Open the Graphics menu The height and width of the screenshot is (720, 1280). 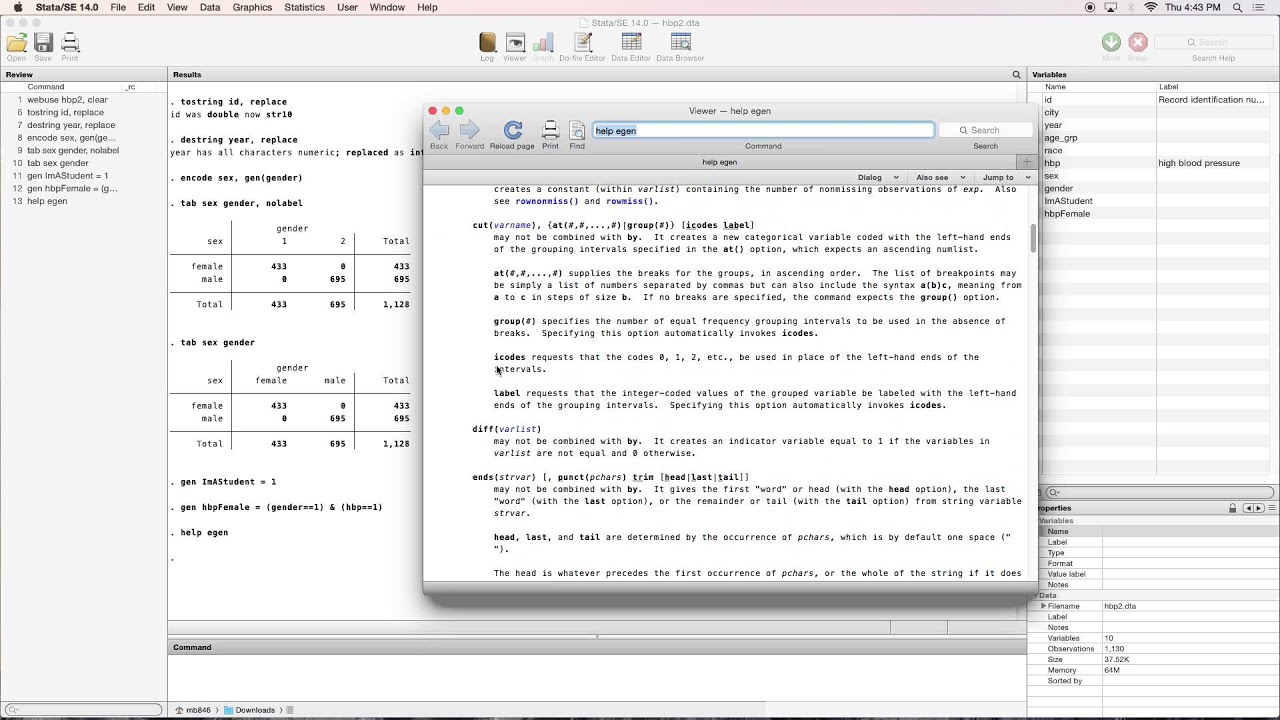[x=252, y=7]
